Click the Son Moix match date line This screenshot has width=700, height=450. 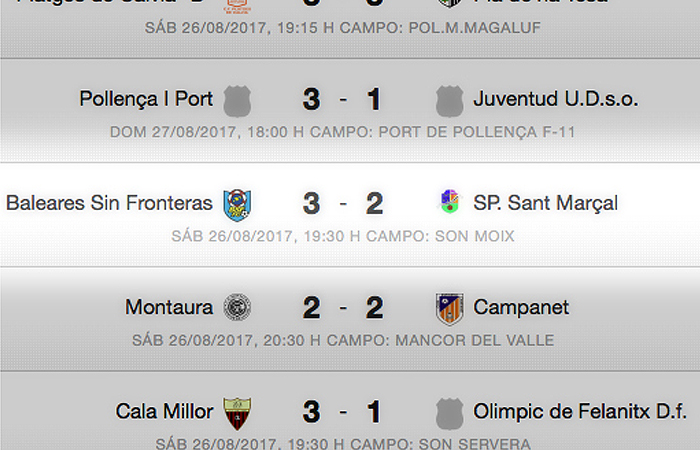click(343, 236)
